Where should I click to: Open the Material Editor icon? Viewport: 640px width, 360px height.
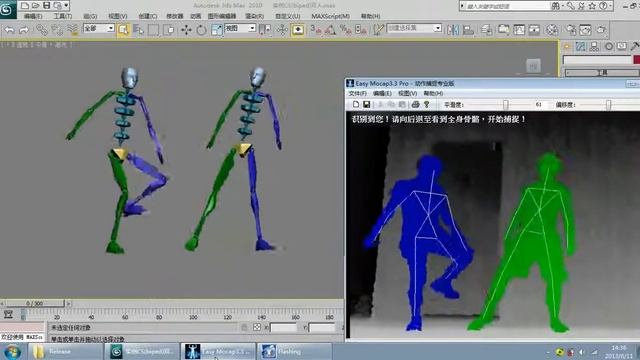[x=552, y=30]
